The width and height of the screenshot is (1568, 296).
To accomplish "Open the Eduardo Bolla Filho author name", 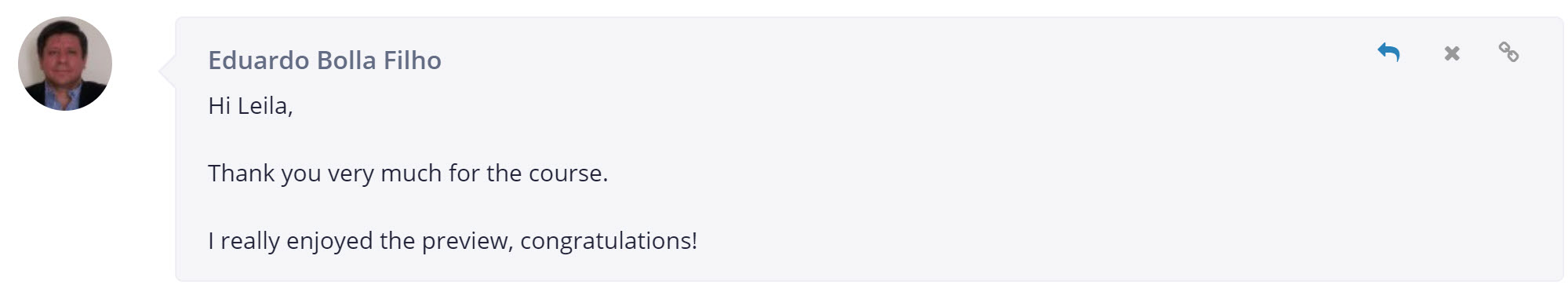I will point(325,60).
